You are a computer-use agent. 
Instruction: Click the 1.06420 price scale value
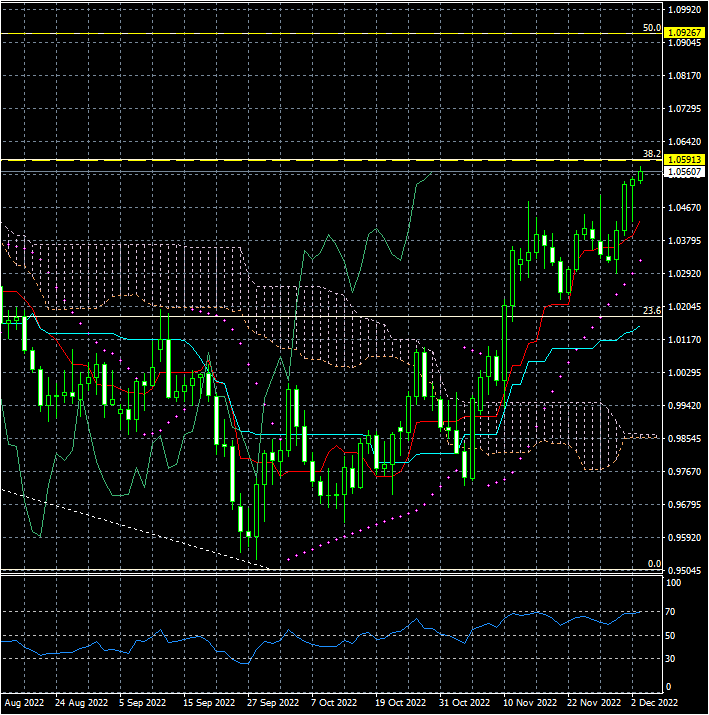tap(684, 142)
